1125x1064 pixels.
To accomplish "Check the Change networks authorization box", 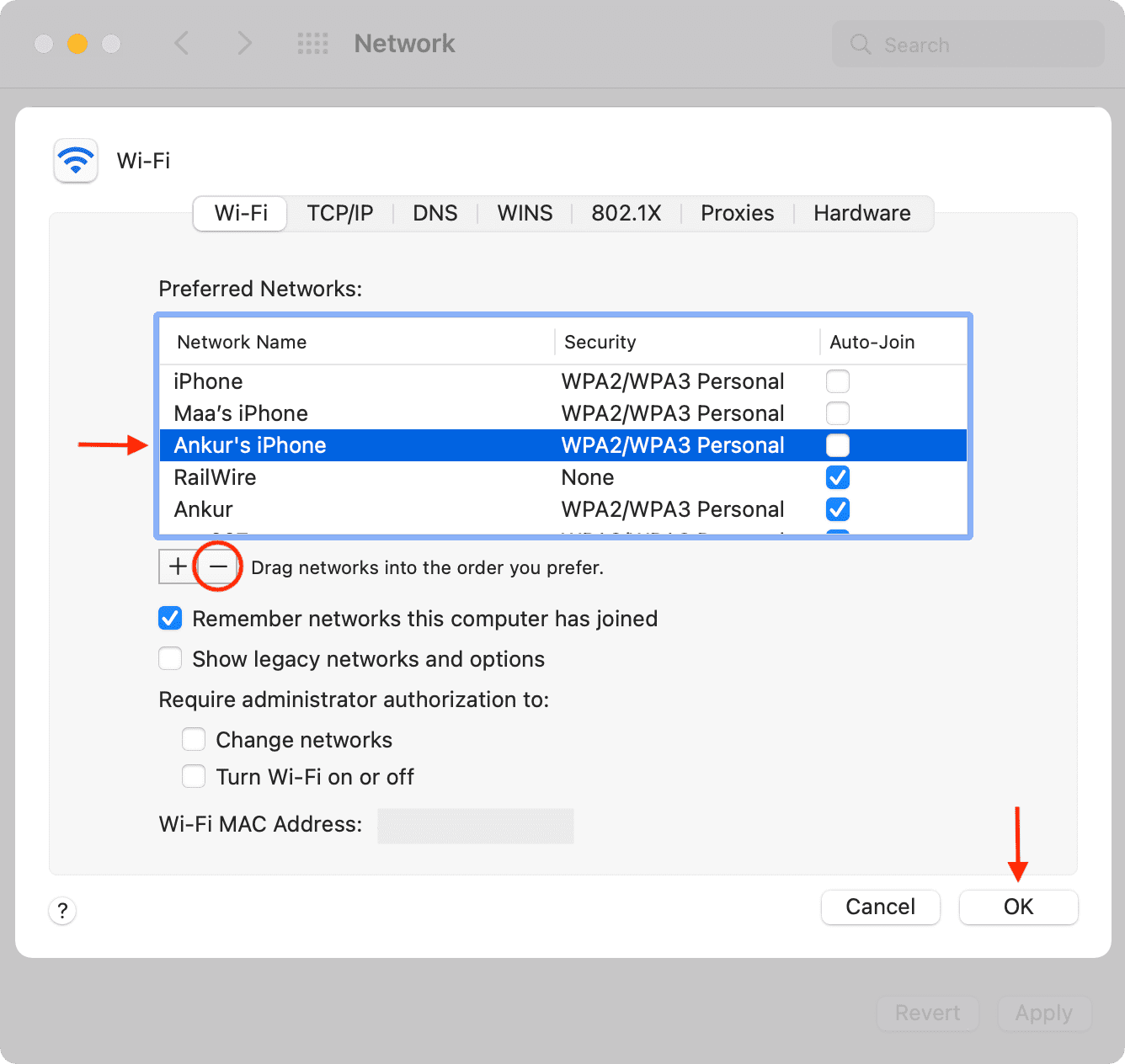I will tap(194, 740).
